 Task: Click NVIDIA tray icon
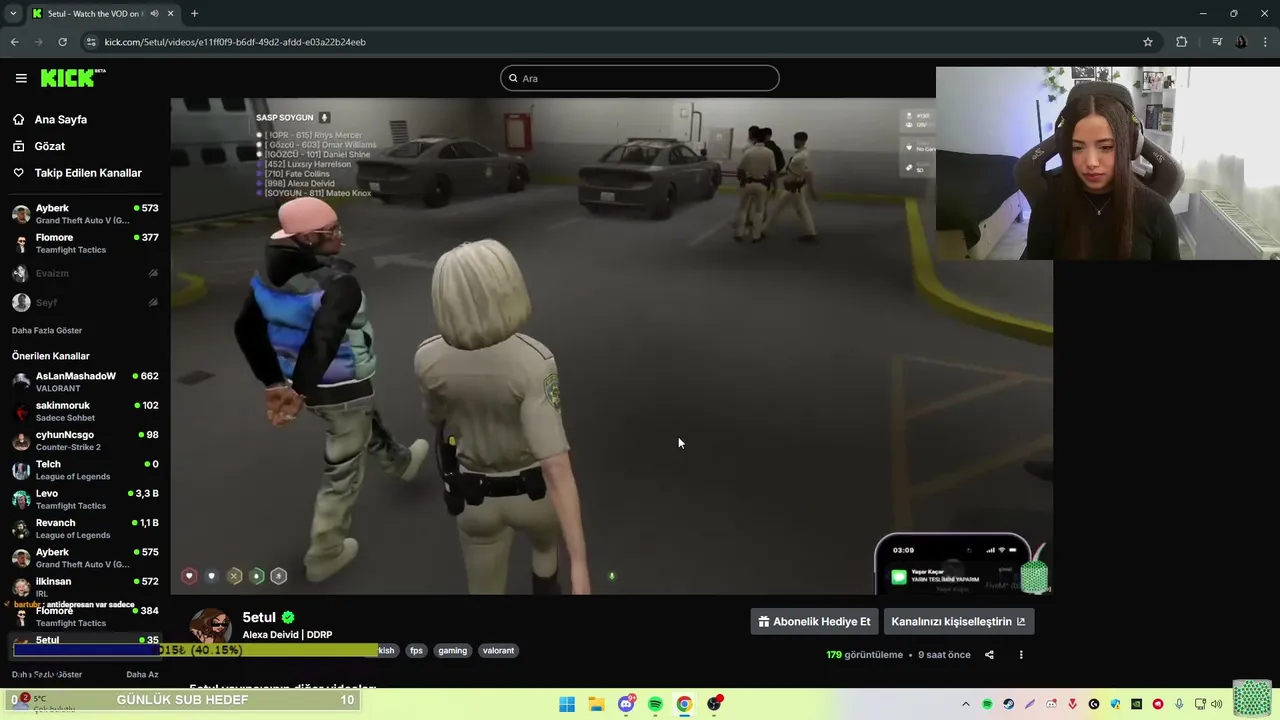[x=1136, y=704]
